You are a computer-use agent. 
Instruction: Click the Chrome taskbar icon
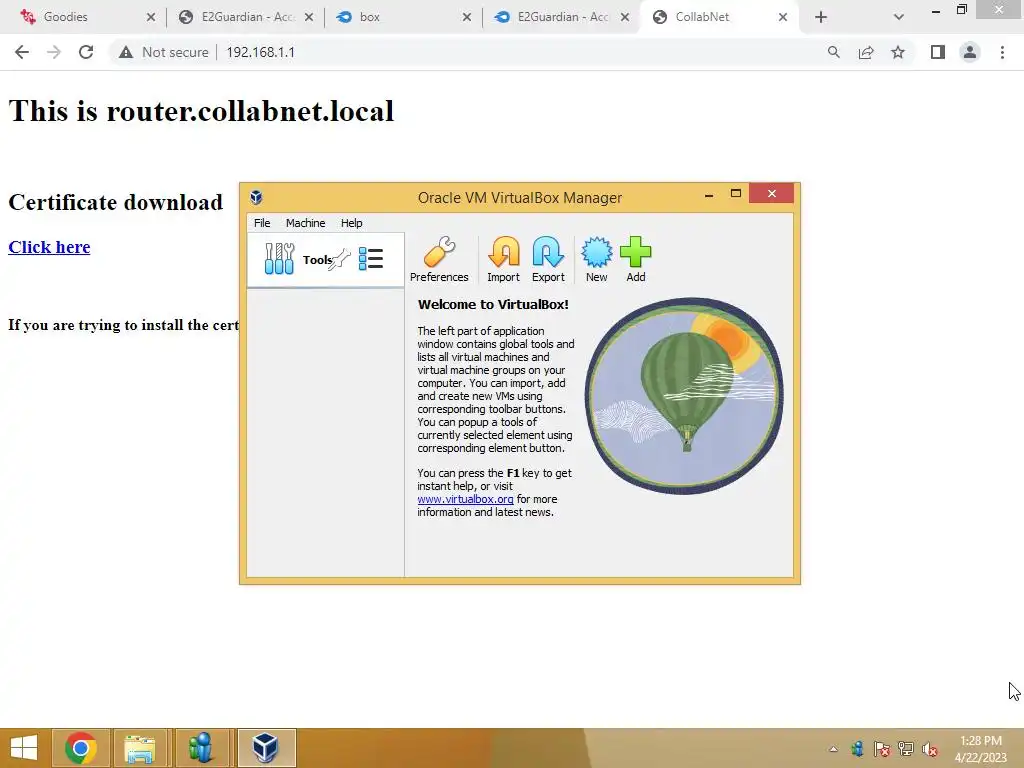click(81, 748)
